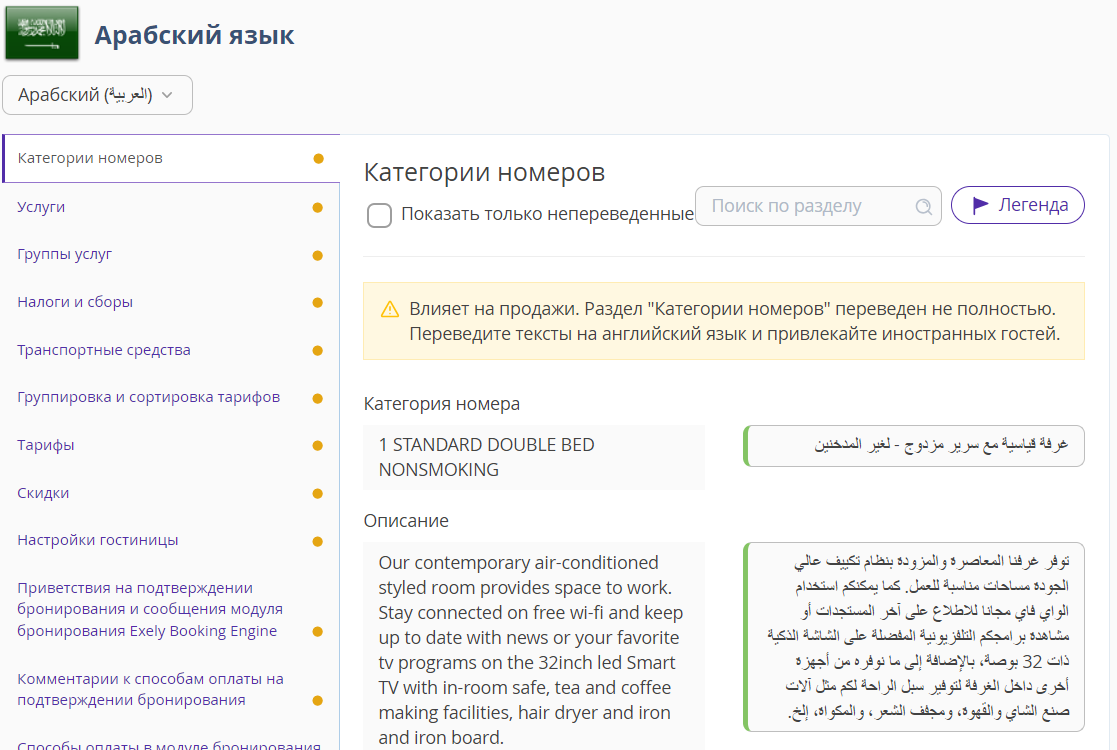This screenshot has width=1117, height=750.
Task: Focus the Поиск по разделу search field
Action: click(x=818, y=206)
